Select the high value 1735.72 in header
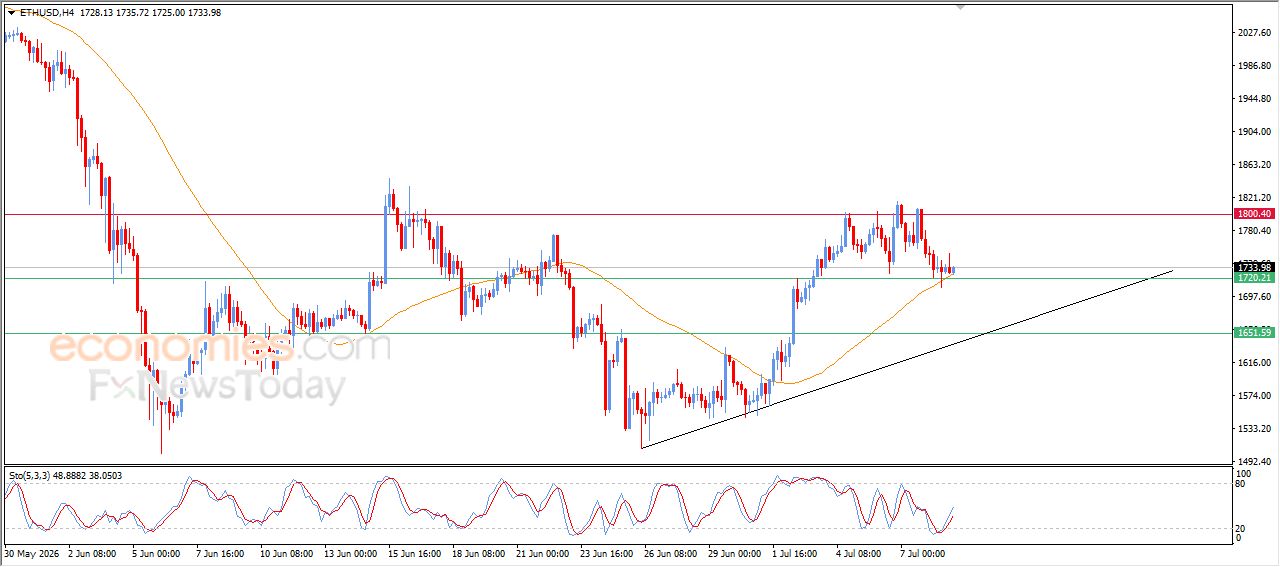 click(x=133, y=12)
